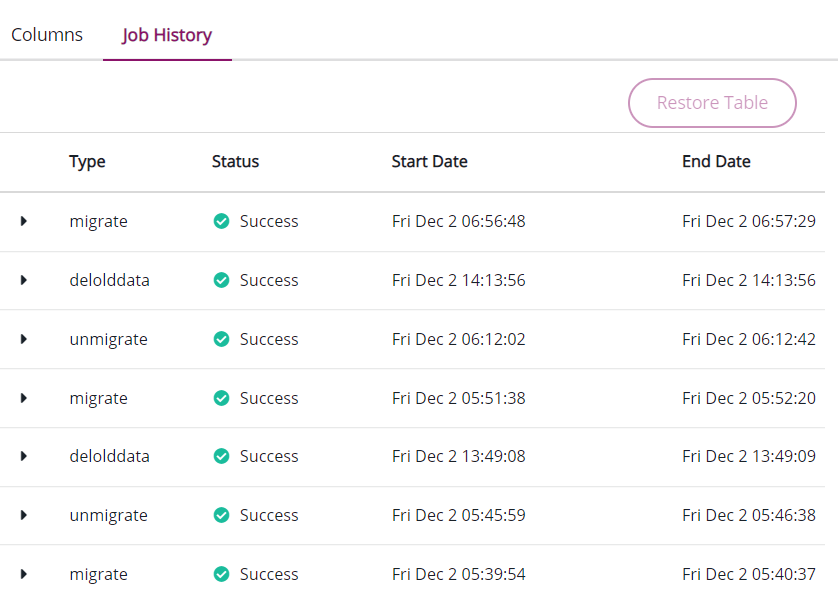Viewport: 838px width, 596px height.
Task: Click the Type column header
Action: coord(87,161)
